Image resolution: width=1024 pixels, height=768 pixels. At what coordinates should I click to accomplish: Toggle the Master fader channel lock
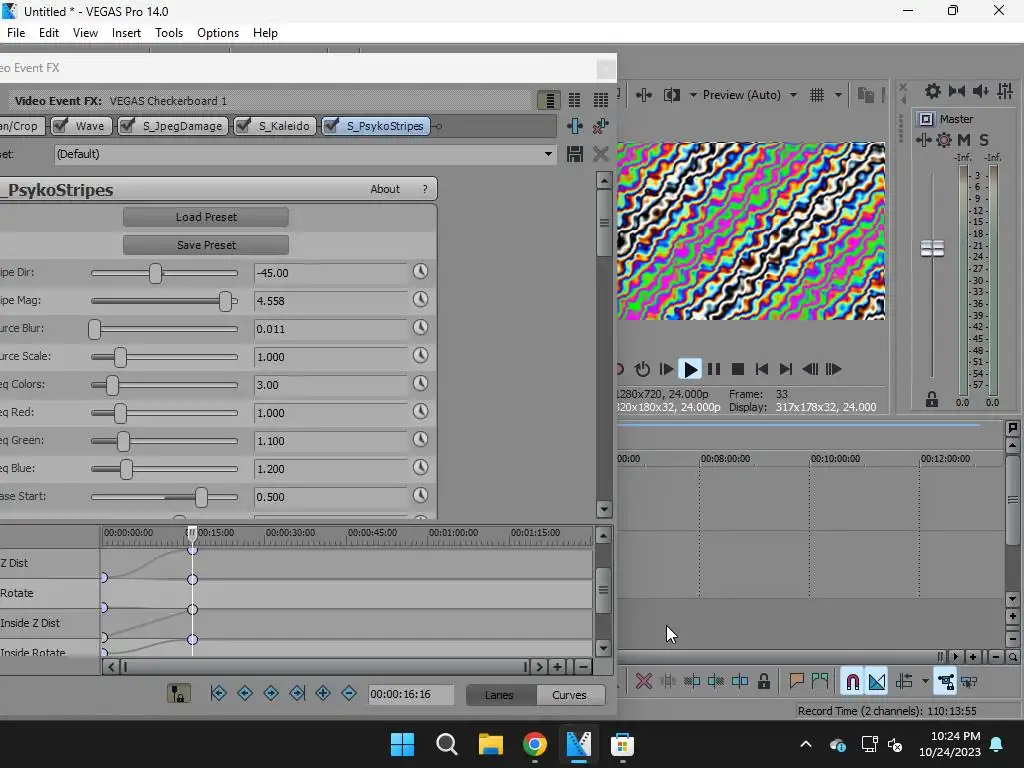pos(932,400)
